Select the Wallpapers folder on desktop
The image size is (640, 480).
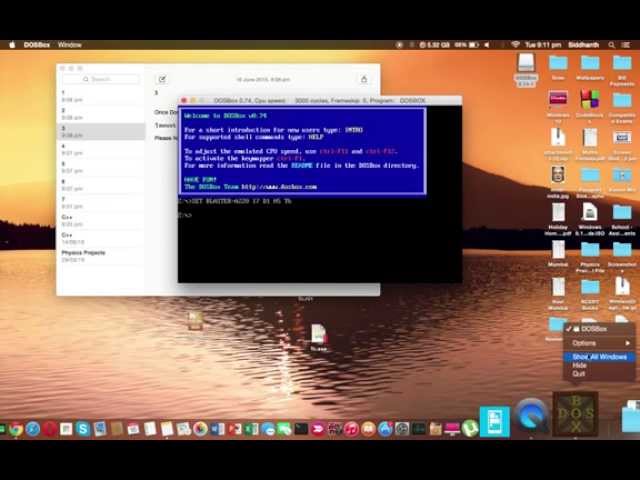coord(590,68)
